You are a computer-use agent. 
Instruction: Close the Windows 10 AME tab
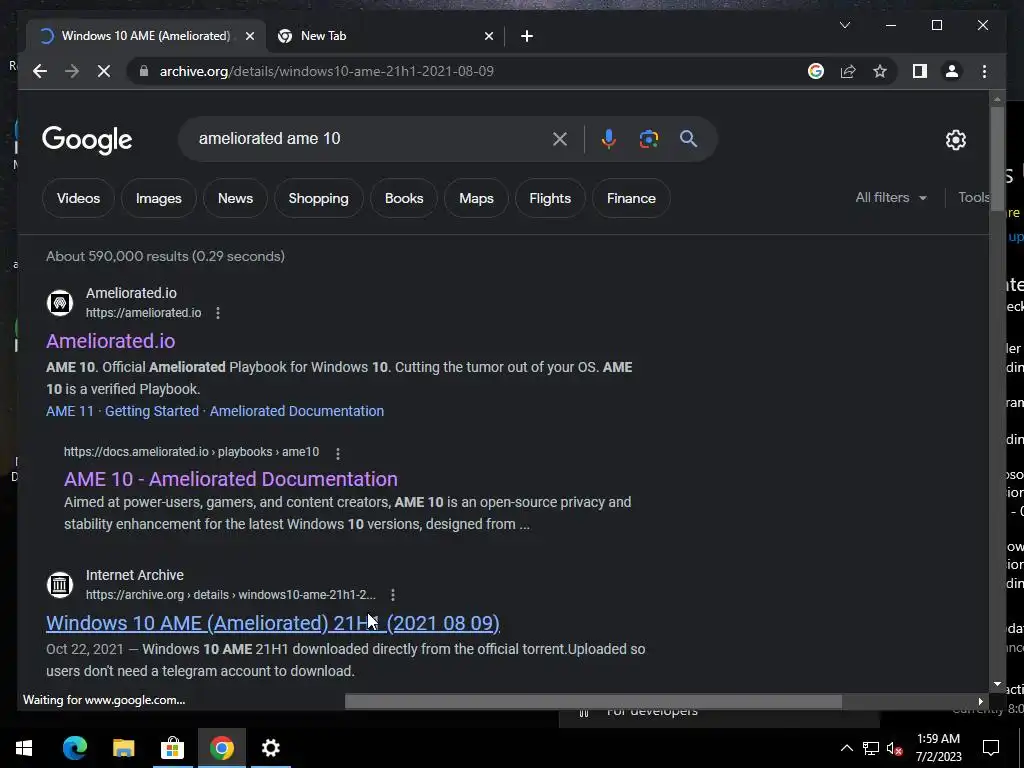(x=249, y=36)
